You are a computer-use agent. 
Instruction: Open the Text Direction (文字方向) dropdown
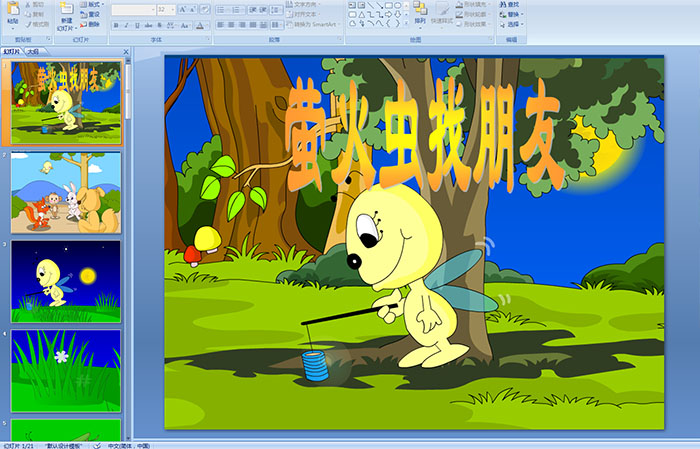point(303,4)
